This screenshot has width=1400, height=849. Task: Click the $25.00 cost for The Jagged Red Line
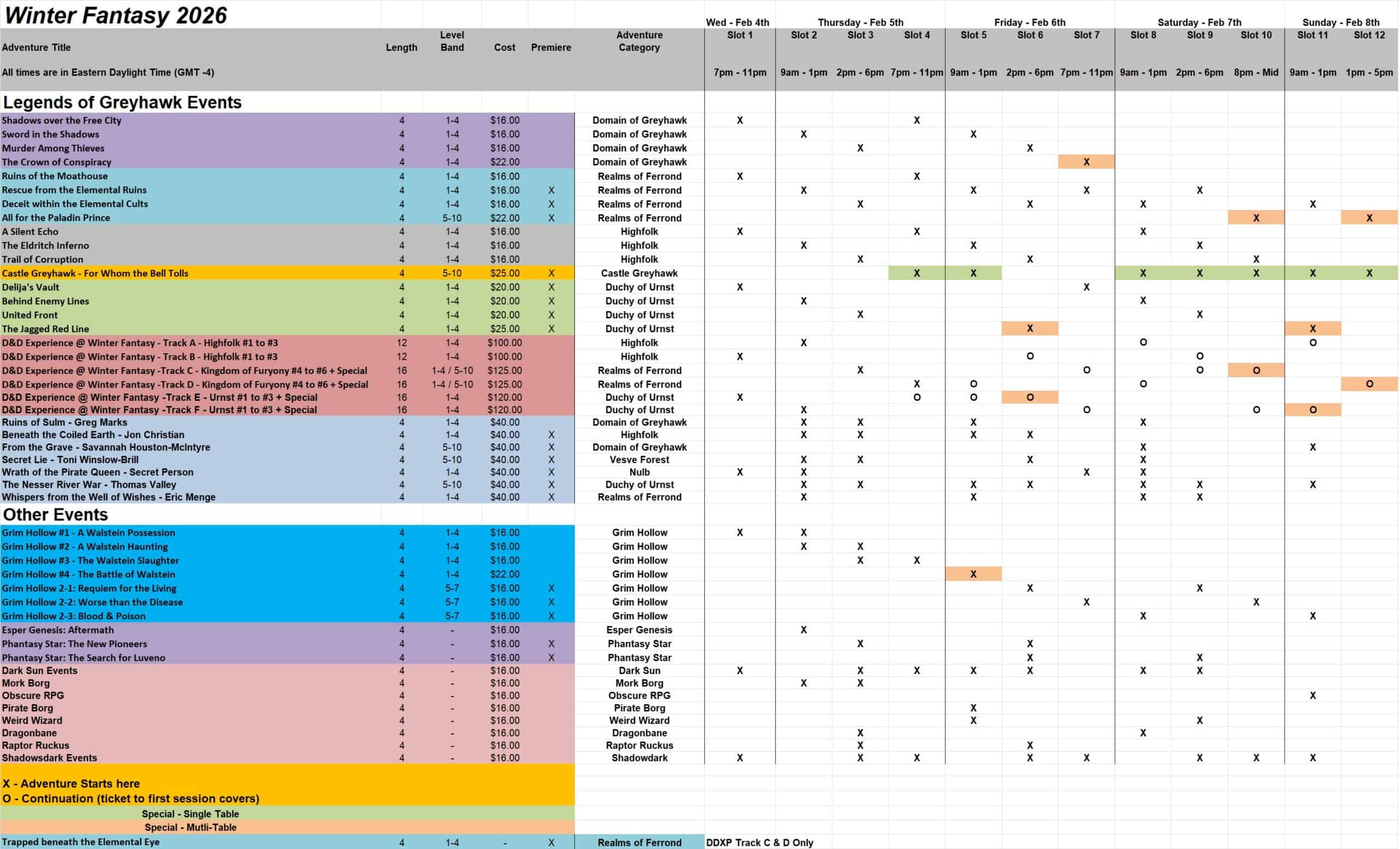tap(504, 329)
